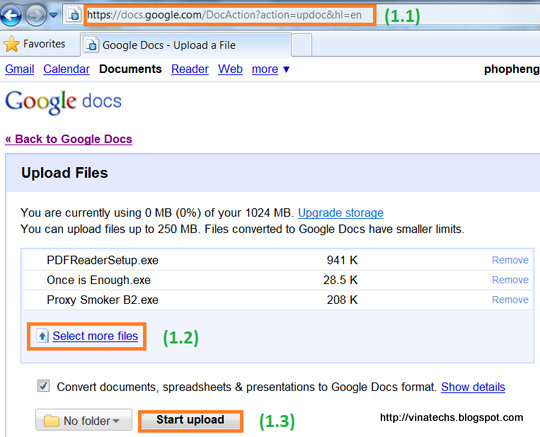
Task: Click the phopheng account name
Action: [512, 69]
